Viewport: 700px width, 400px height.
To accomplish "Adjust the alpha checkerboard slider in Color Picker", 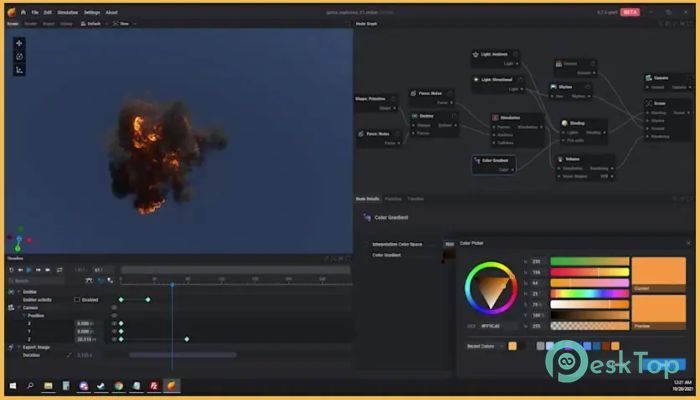I will pos(590,326).
